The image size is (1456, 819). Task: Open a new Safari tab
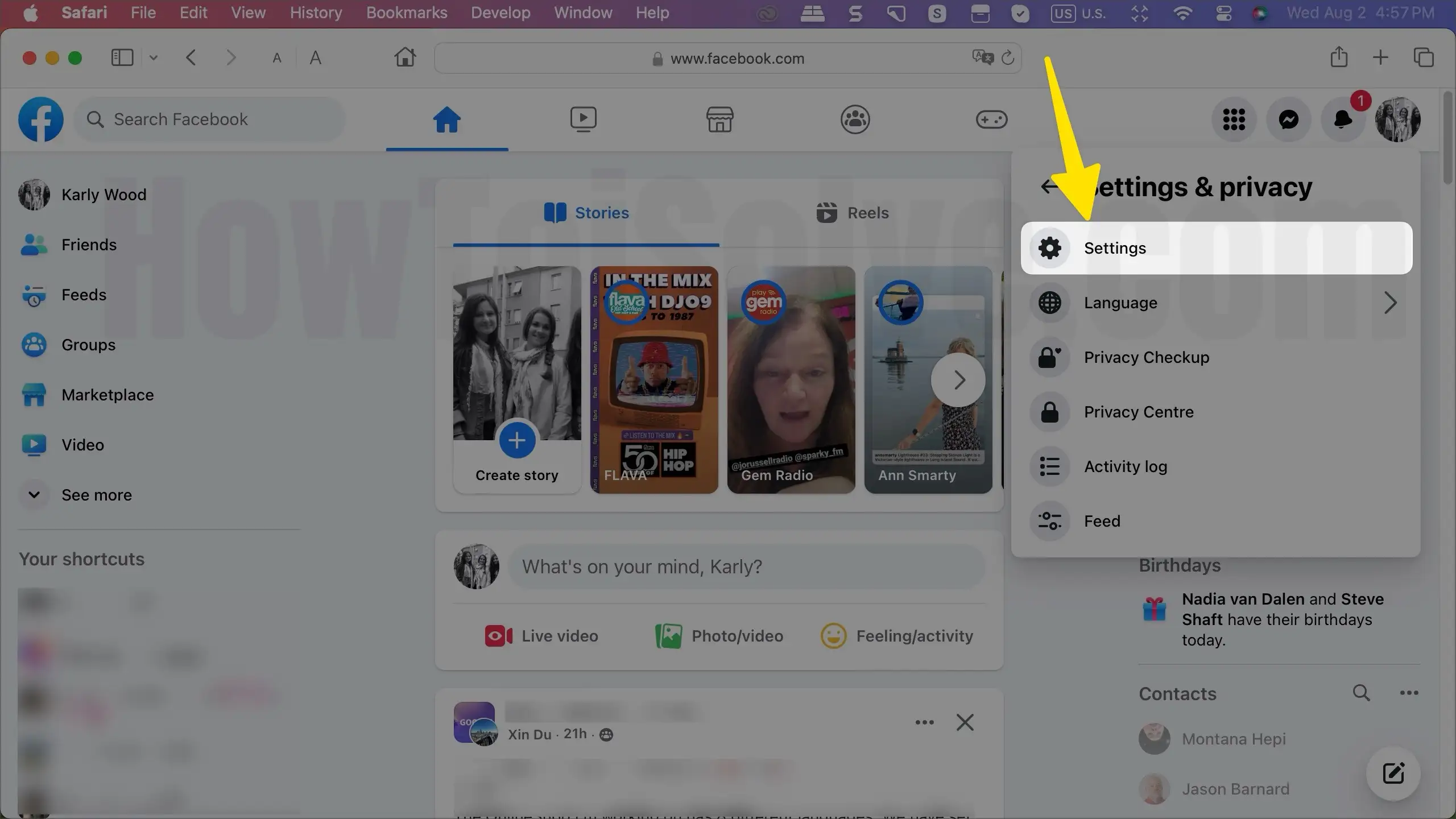pyautogui.click(x=1380, y=57)
